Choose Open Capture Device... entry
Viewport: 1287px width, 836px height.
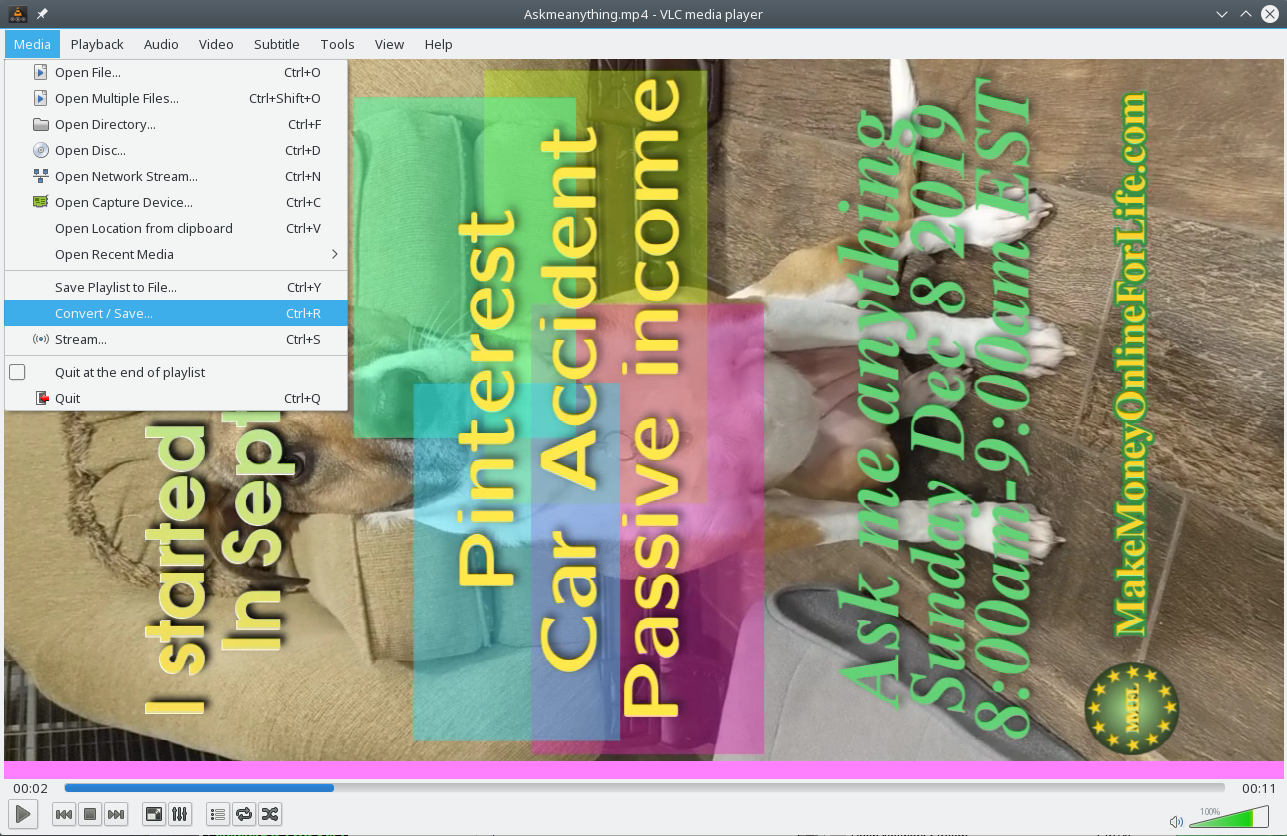[x=176, y=202]
